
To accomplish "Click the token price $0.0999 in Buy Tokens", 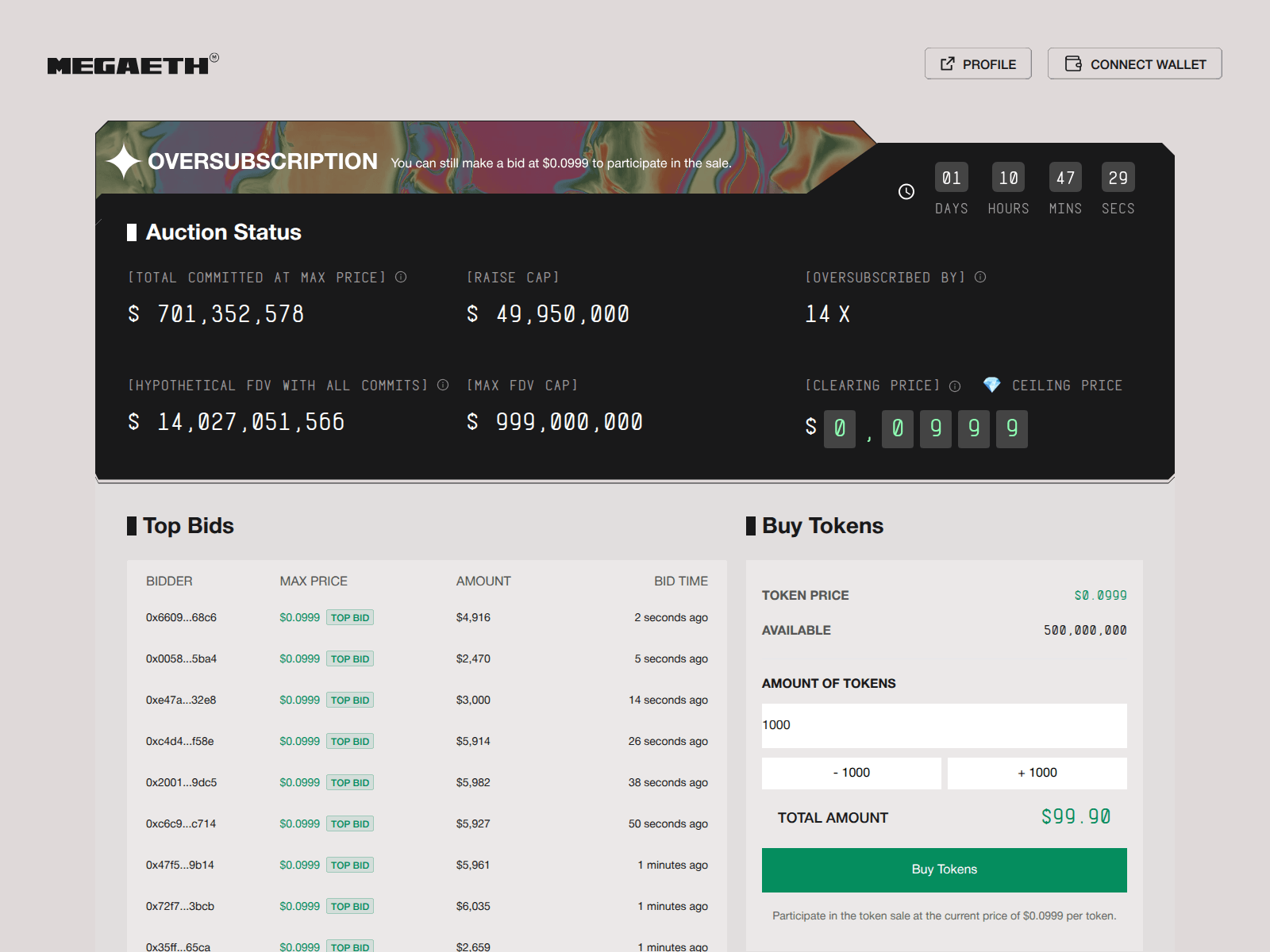I will click(1100, 595).
